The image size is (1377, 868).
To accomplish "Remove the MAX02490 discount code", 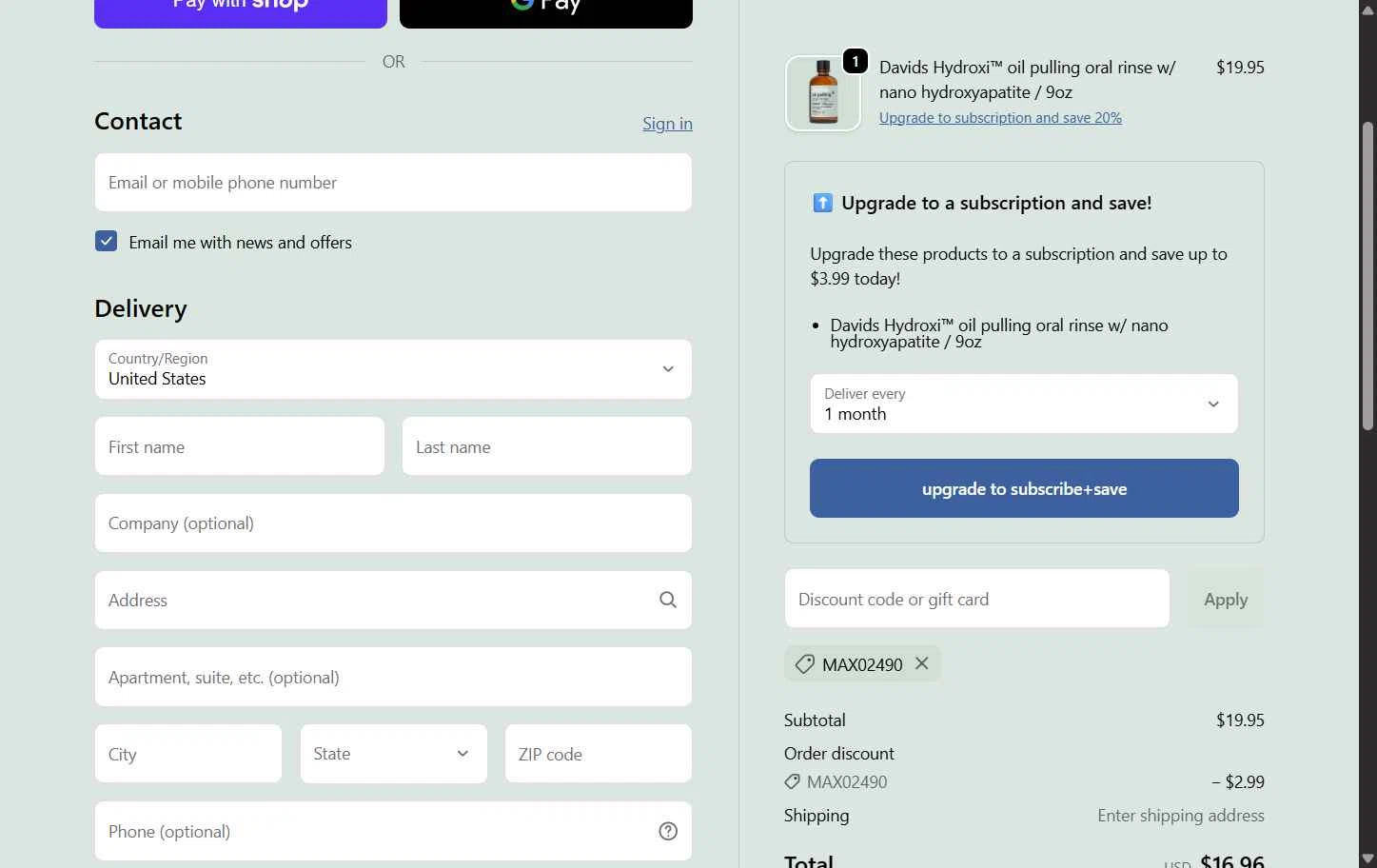I will tap(921, 663).
